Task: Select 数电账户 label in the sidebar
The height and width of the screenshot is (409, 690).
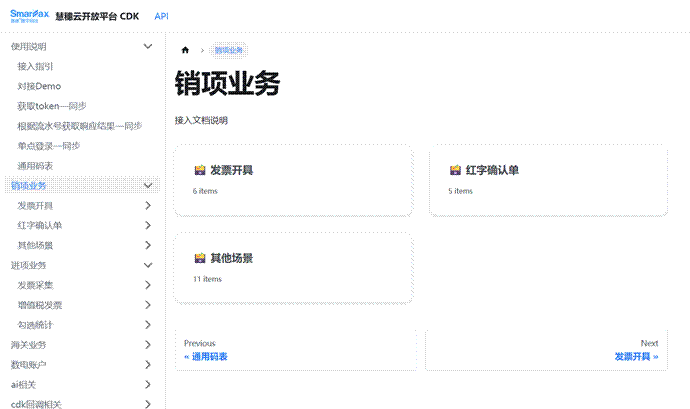Action: 29,365
